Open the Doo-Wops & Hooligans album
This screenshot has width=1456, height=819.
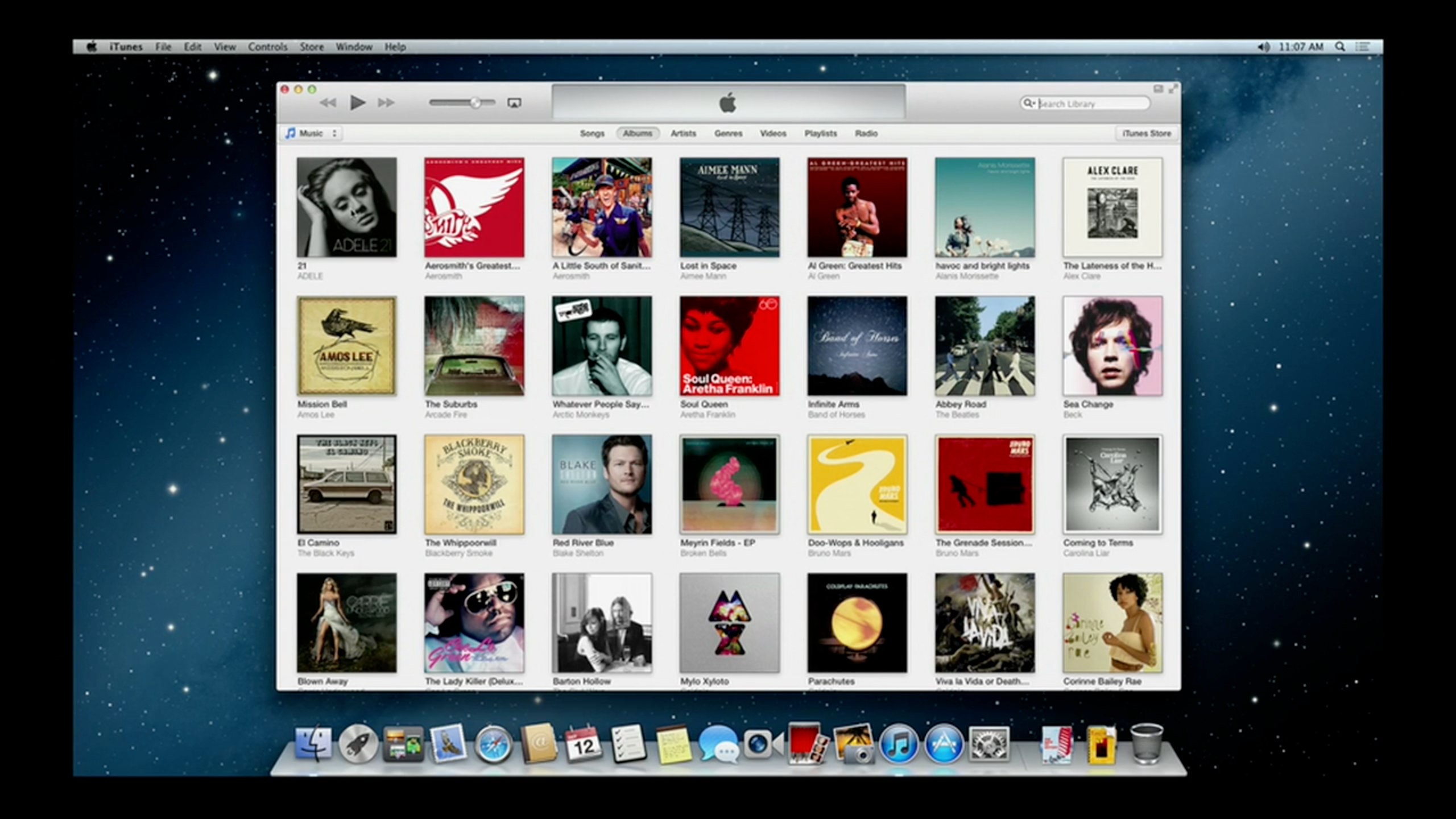(x=857, y=485)
